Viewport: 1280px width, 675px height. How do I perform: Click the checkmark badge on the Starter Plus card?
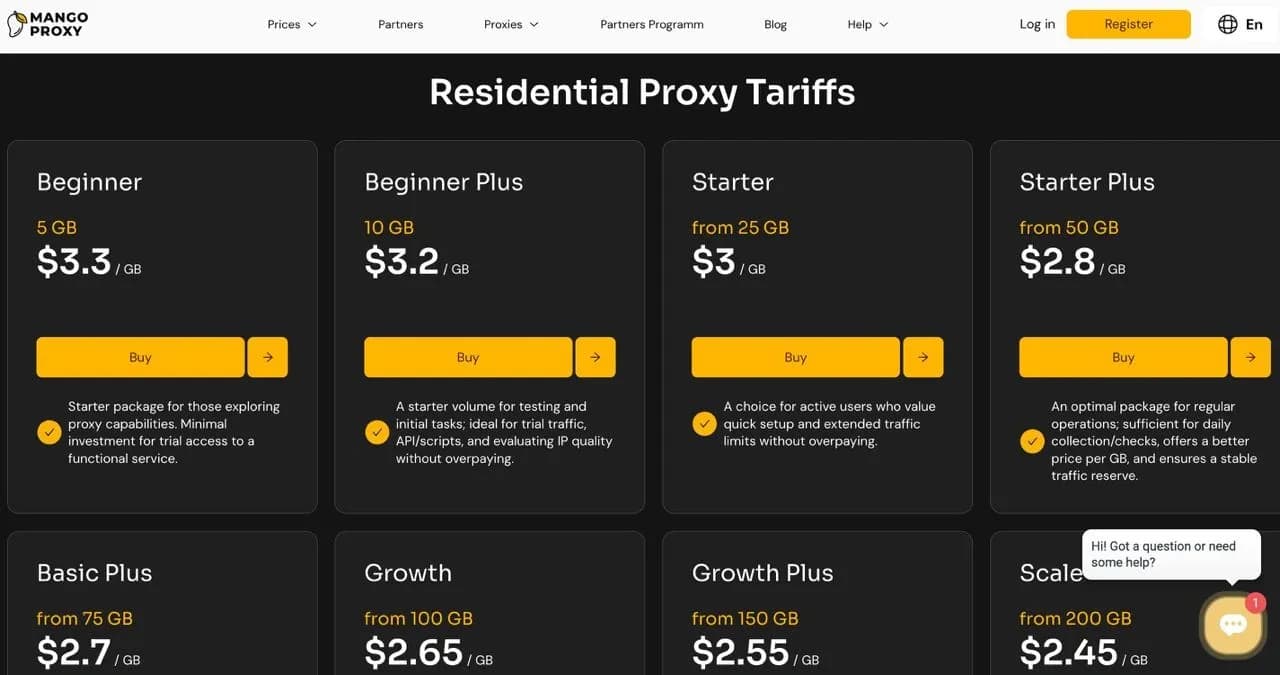(x=1031, y=441)
